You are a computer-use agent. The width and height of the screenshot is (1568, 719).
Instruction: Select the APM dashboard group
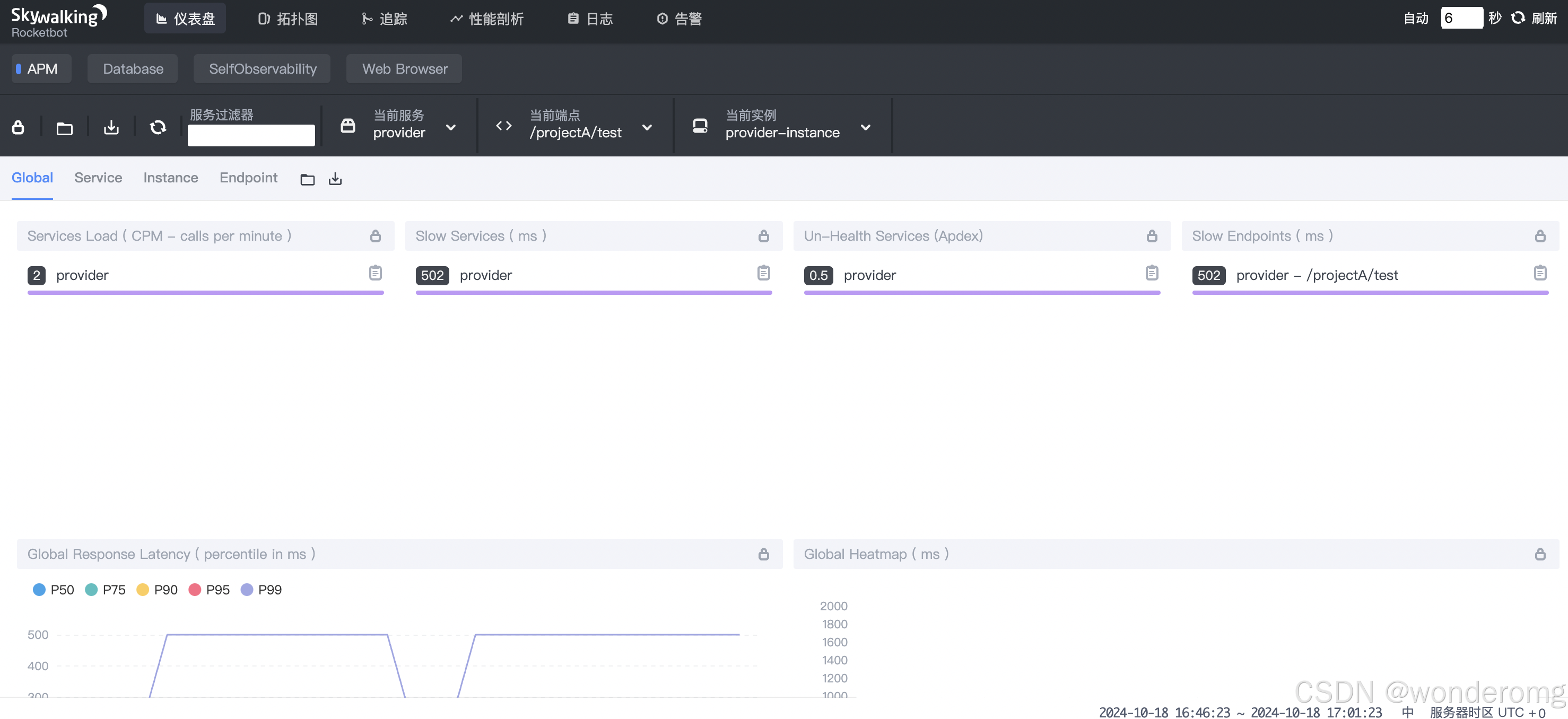pos(41,69)
